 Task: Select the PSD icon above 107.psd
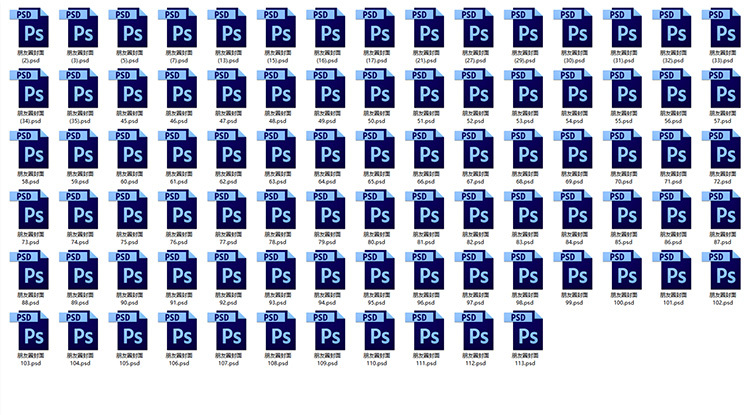[x=227, y=331]
